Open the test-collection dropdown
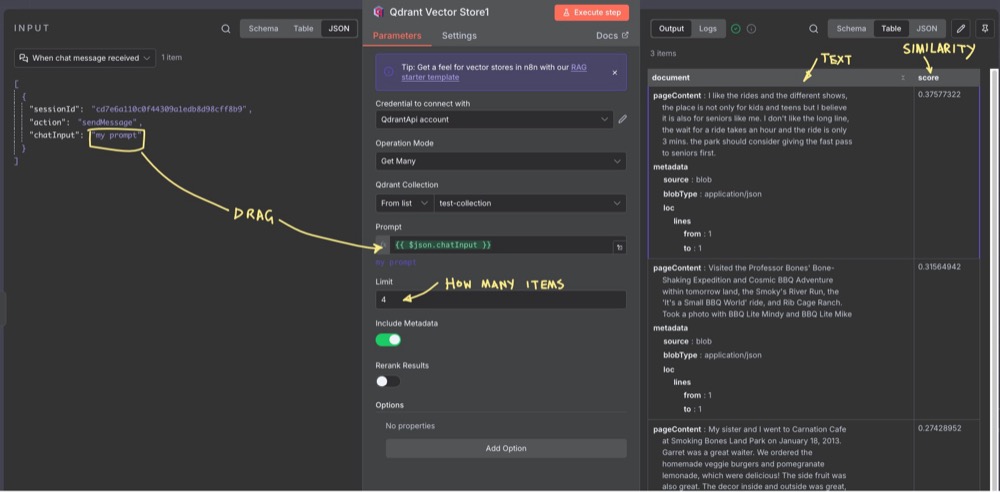This screenshot has width=1000, height=492. coord(530,204)
